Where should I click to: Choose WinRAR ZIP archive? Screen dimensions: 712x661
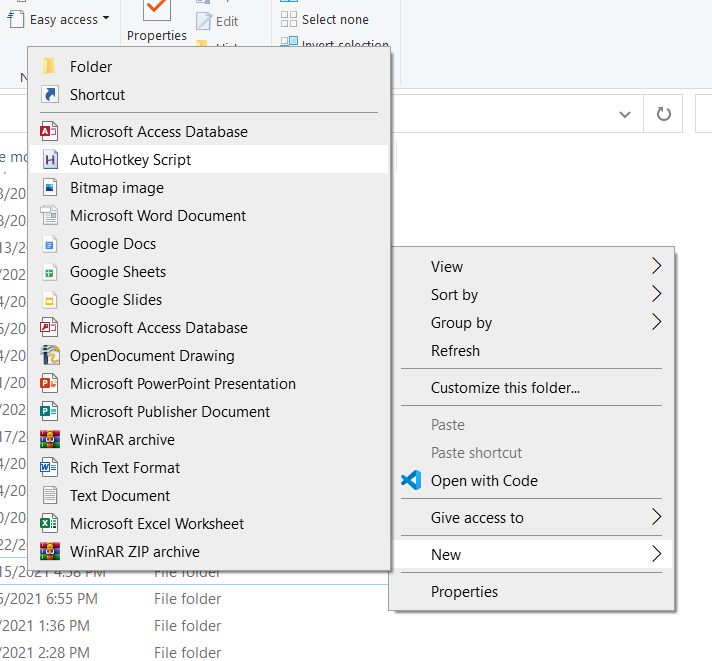point(209,552)
